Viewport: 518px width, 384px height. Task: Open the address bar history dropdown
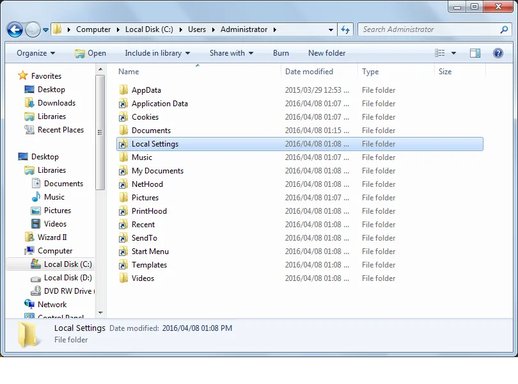[x=330, y=30]
